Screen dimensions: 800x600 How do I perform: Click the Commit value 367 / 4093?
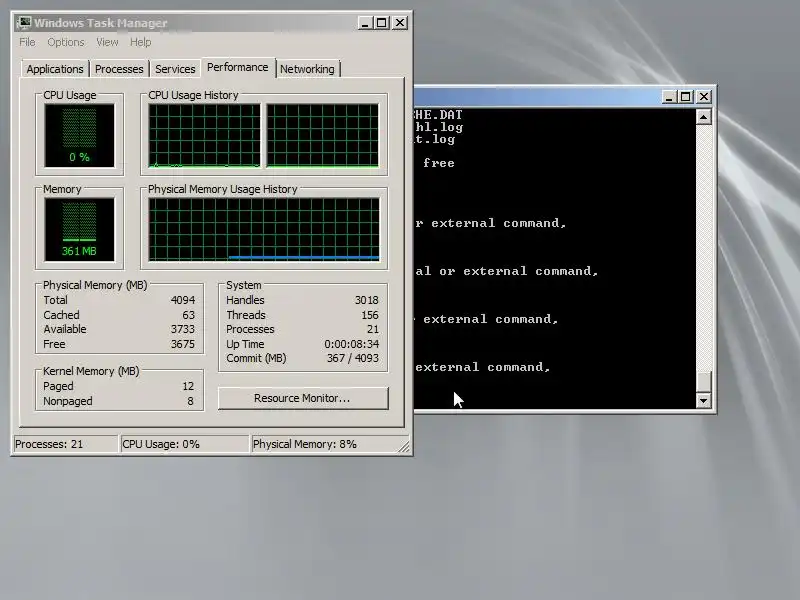tap(353, 358)
